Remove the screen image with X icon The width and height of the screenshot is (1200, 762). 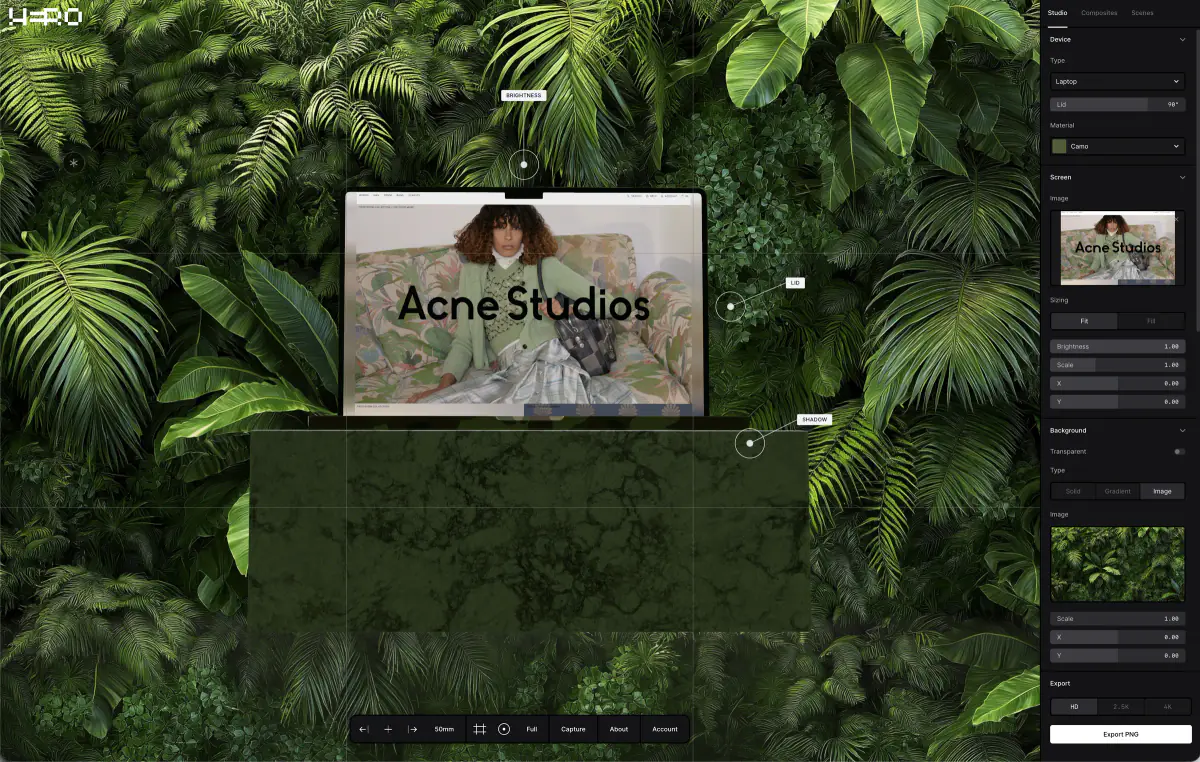pyautogui.click(x=1176, y=218)
